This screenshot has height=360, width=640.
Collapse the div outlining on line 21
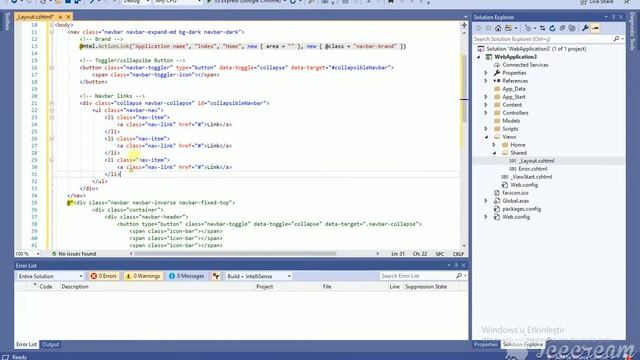click(51, 103)
